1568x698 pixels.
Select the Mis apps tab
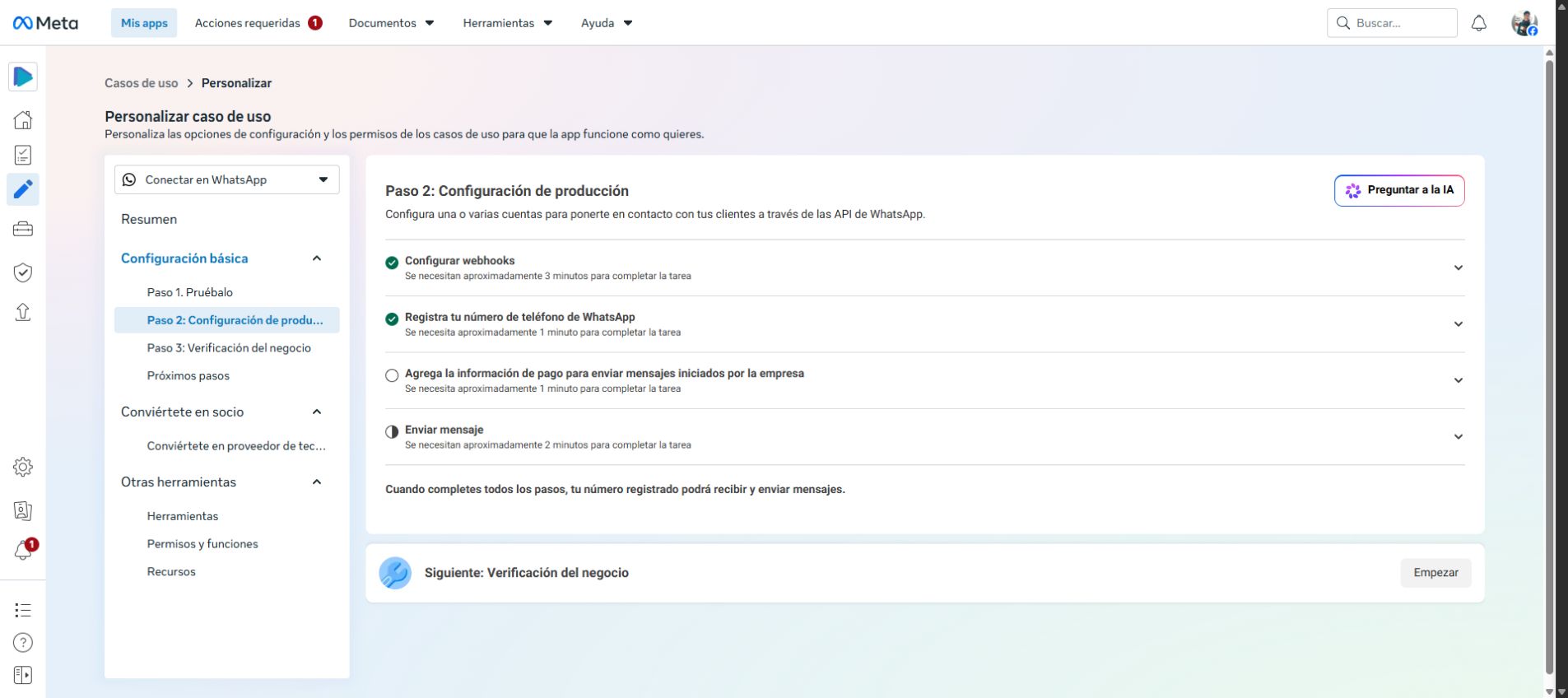point(144,23)
